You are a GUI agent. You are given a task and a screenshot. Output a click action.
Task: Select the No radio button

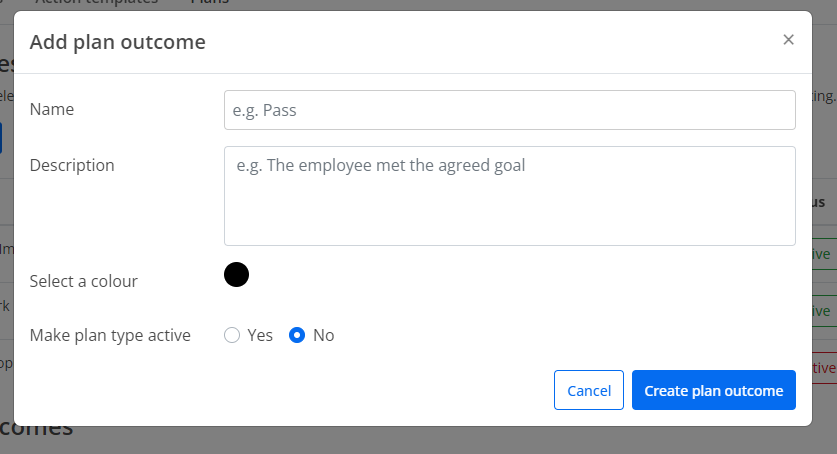pos(297,335)
